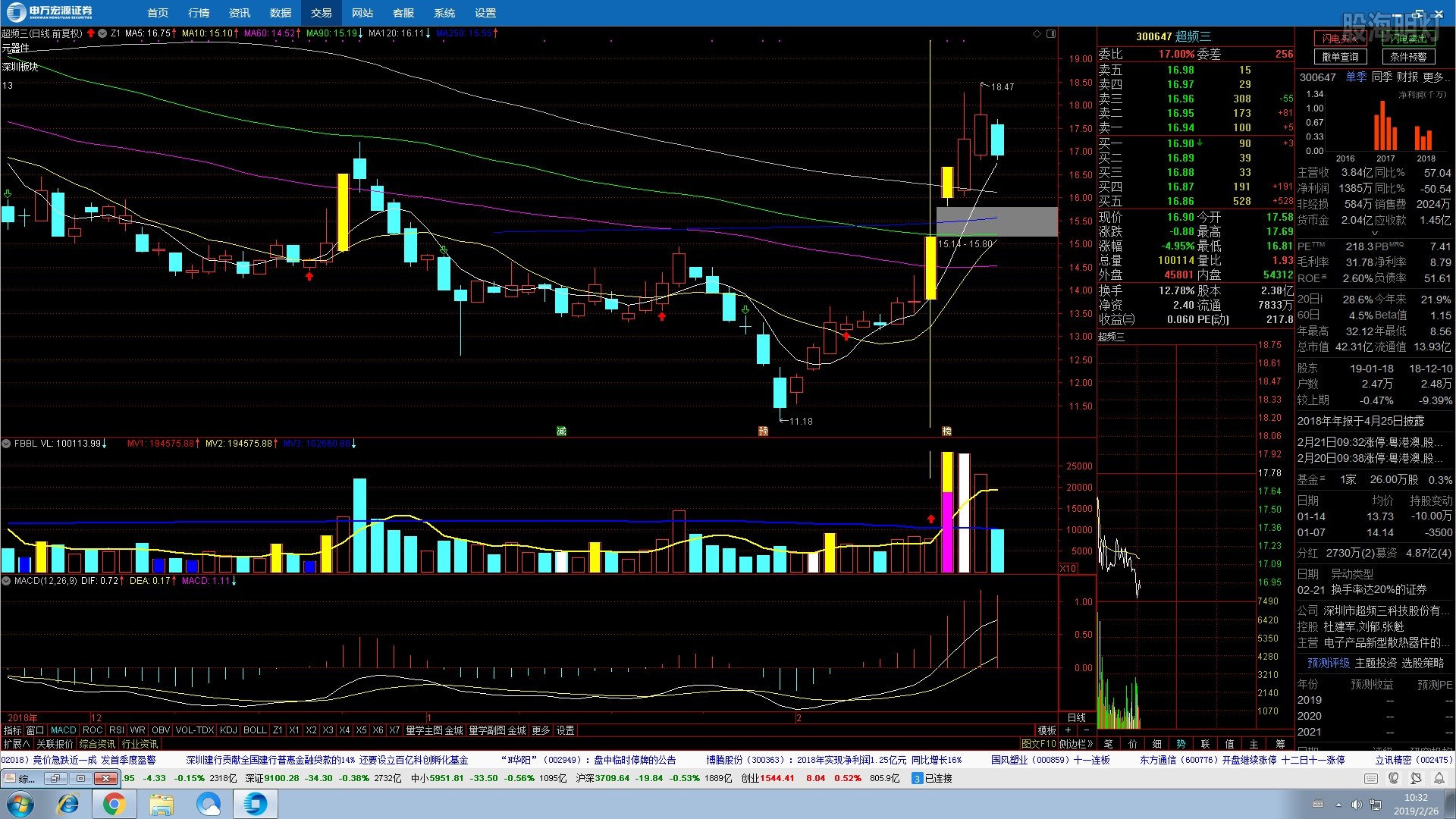Click the minus zoom button beside 模板
Viewport: 1456px width, 819px height.
pyautogui.click(x=1086, y=730)
